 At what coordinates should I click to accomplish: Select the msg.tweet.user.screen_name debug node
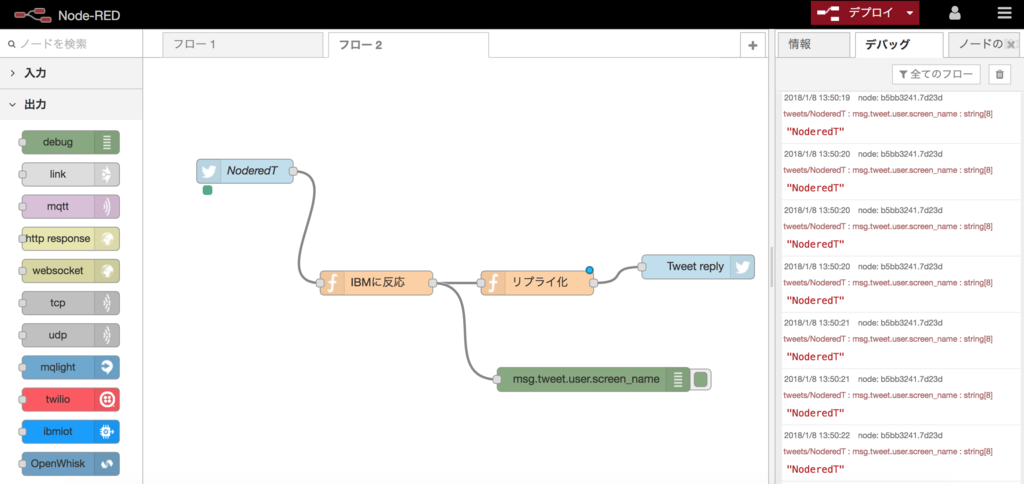pyautogui.click(x=593, y=379)
